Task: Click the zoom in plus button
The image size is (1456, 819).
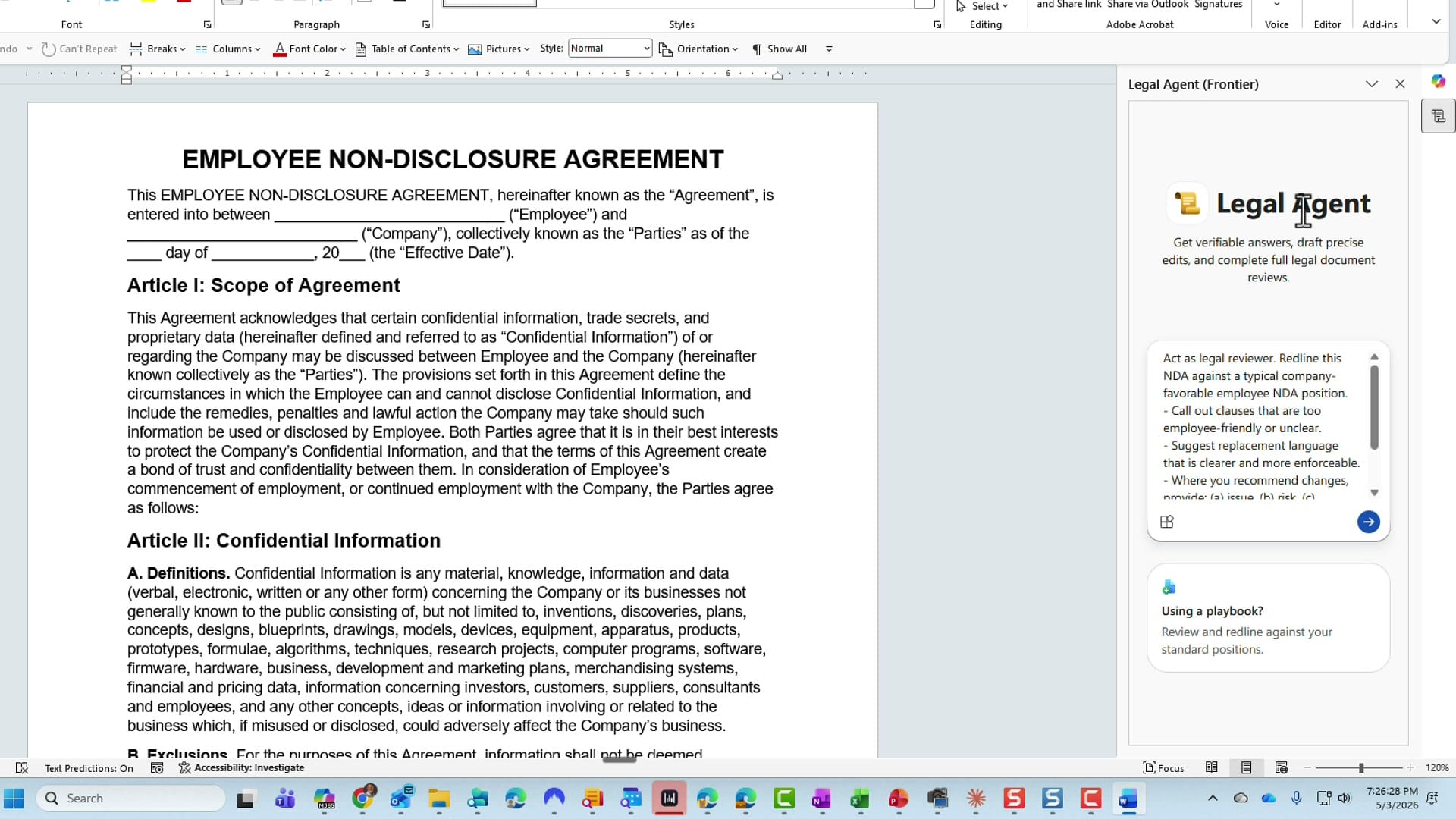Action: [1410, 768]
